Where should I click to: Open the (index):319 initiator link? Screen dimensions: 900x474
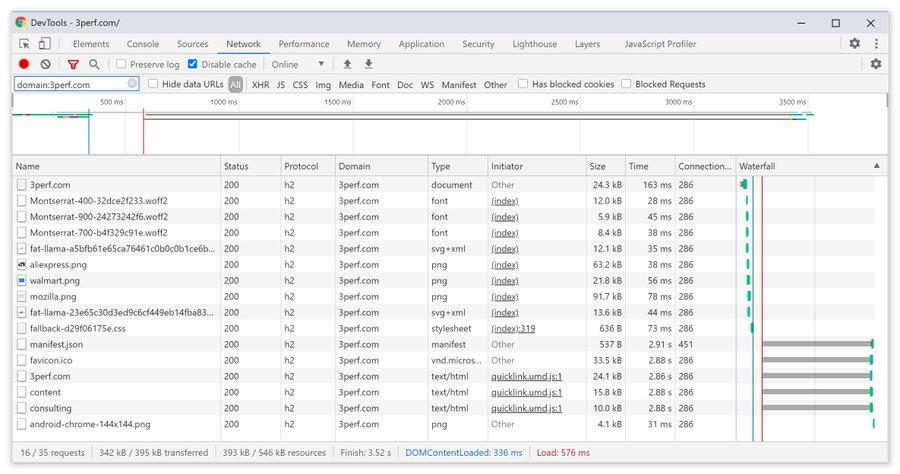(513, 328)
